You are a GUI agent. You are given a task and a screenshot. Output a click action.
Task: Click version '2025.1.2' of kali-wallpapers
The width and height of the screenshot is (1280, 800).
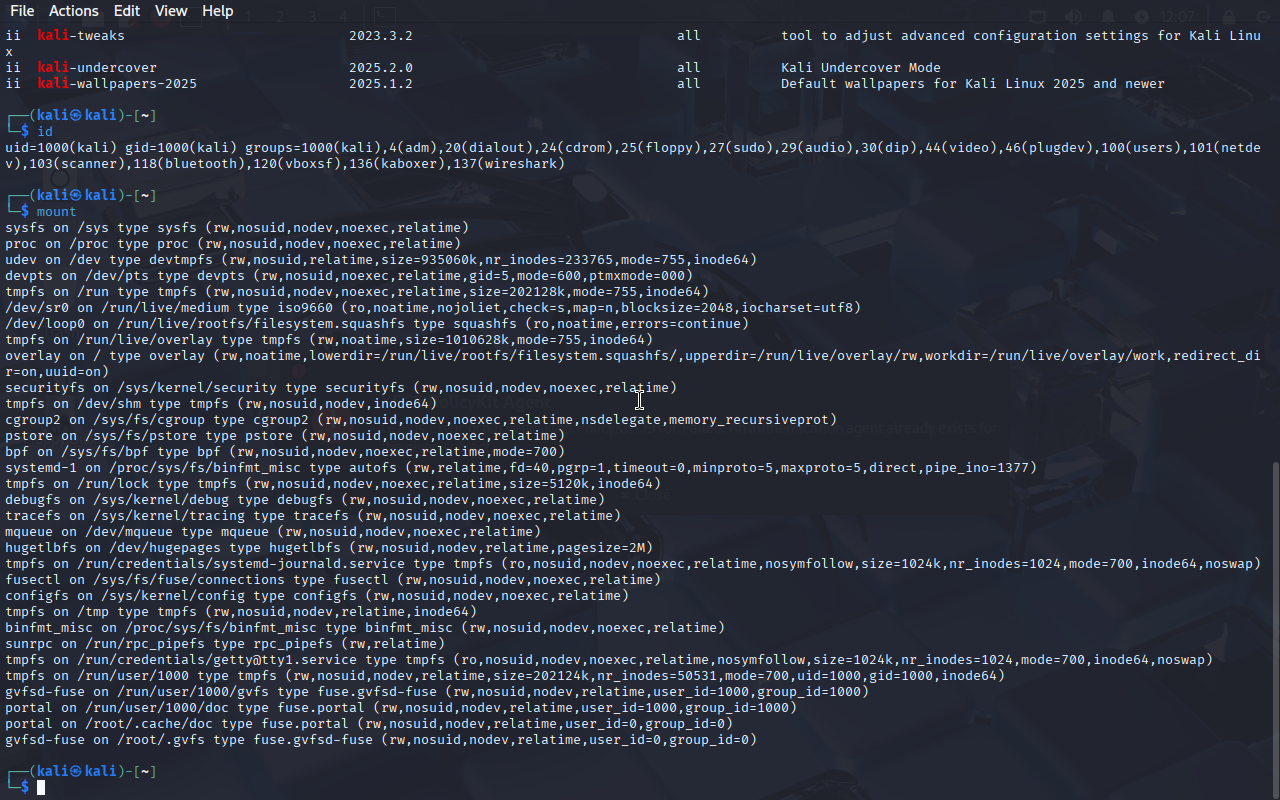click(381, 84)
